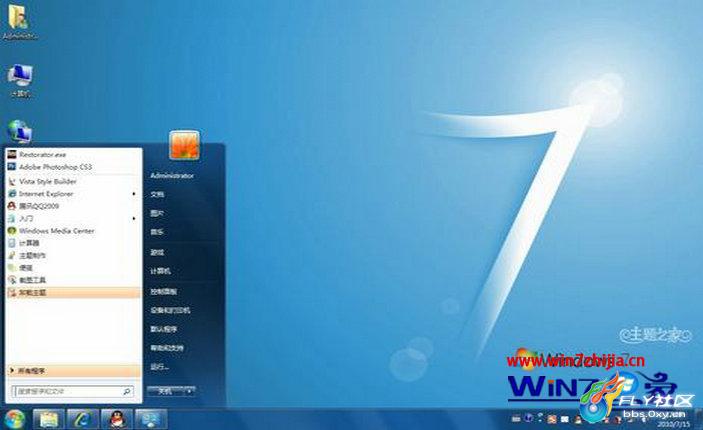Open Windows Explorer from the taskbar
Screen dimensions: 703x430
pyautogui.click(x=48, y=420)
